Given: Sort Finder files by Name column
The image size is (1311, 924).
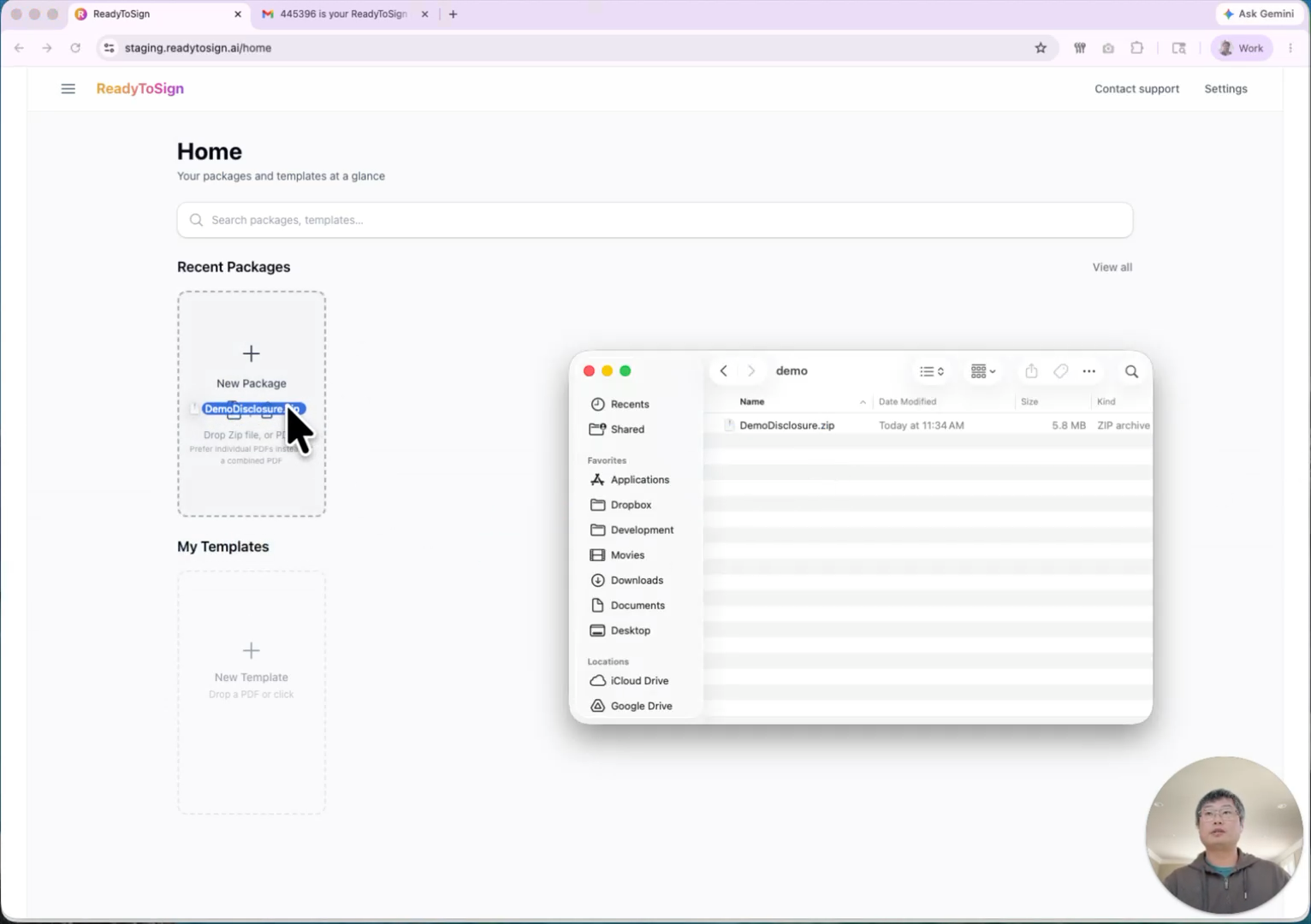Looking at the screenshot, I should coord(752,401).
